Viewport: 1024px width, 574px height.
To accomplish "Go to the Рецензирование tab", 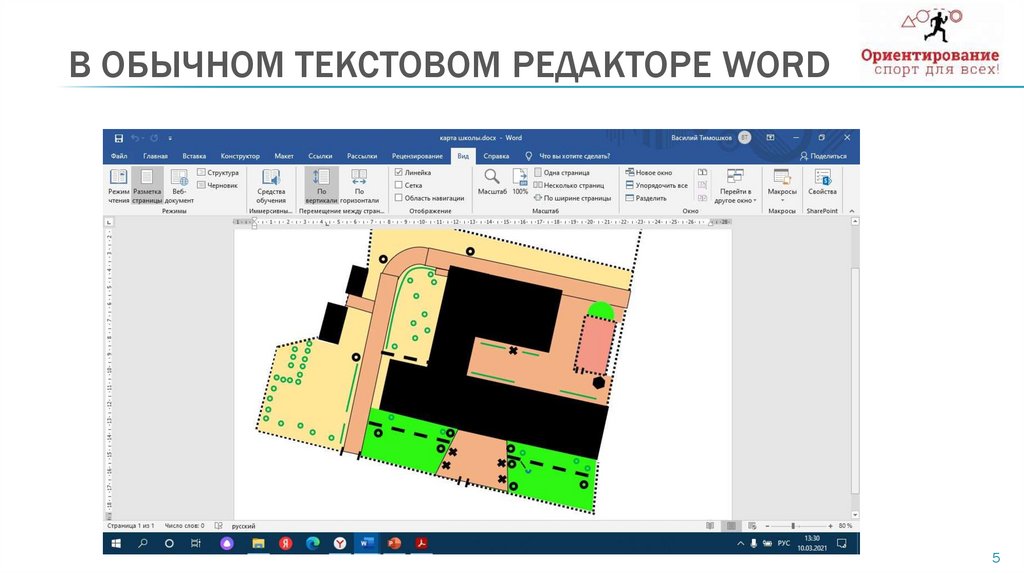I will tap(417, 156).
